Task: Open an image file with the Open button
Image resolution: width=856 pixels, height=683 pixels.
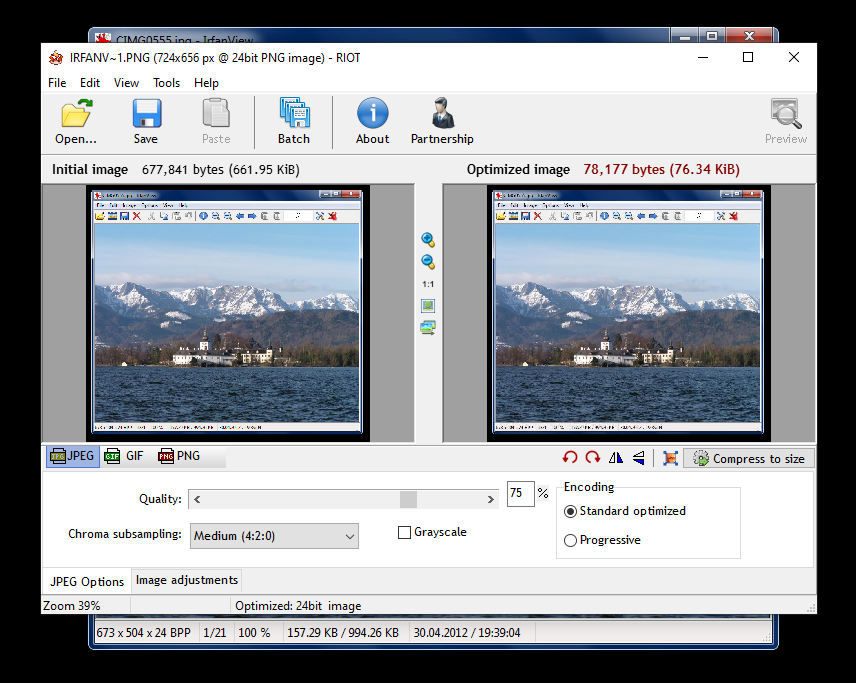Action: pyautogui.click(x=76, y=121)
